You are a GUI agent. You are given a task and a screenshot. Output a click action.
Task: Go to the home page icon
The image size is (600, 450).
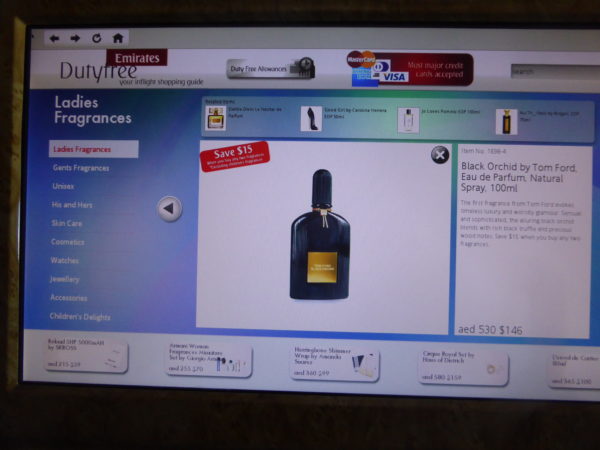tap(118, 38)
